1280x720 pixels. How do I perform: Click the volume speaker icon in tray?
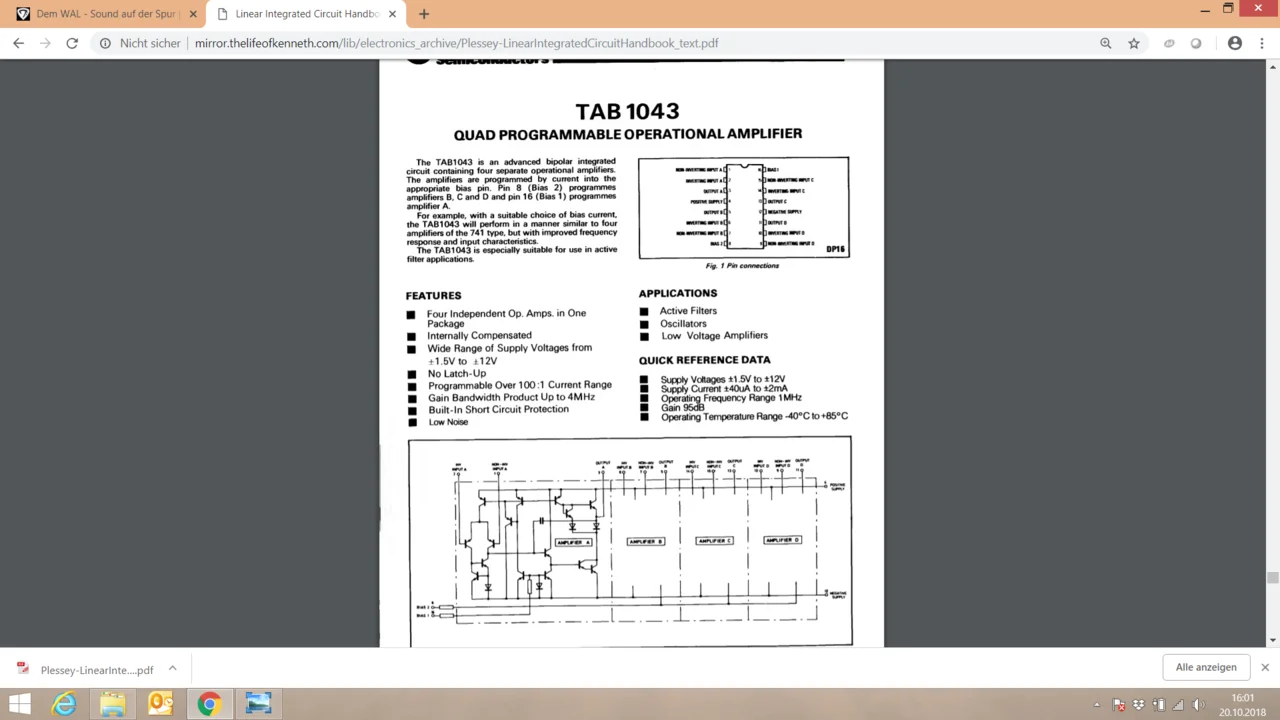1198,705
